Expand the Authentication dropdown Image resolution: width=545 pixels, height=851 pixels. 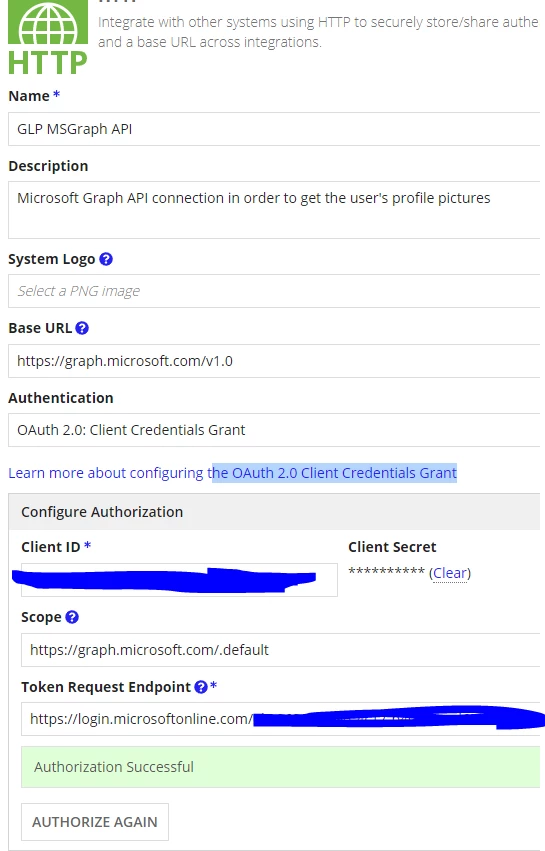[x=274, y=430]
